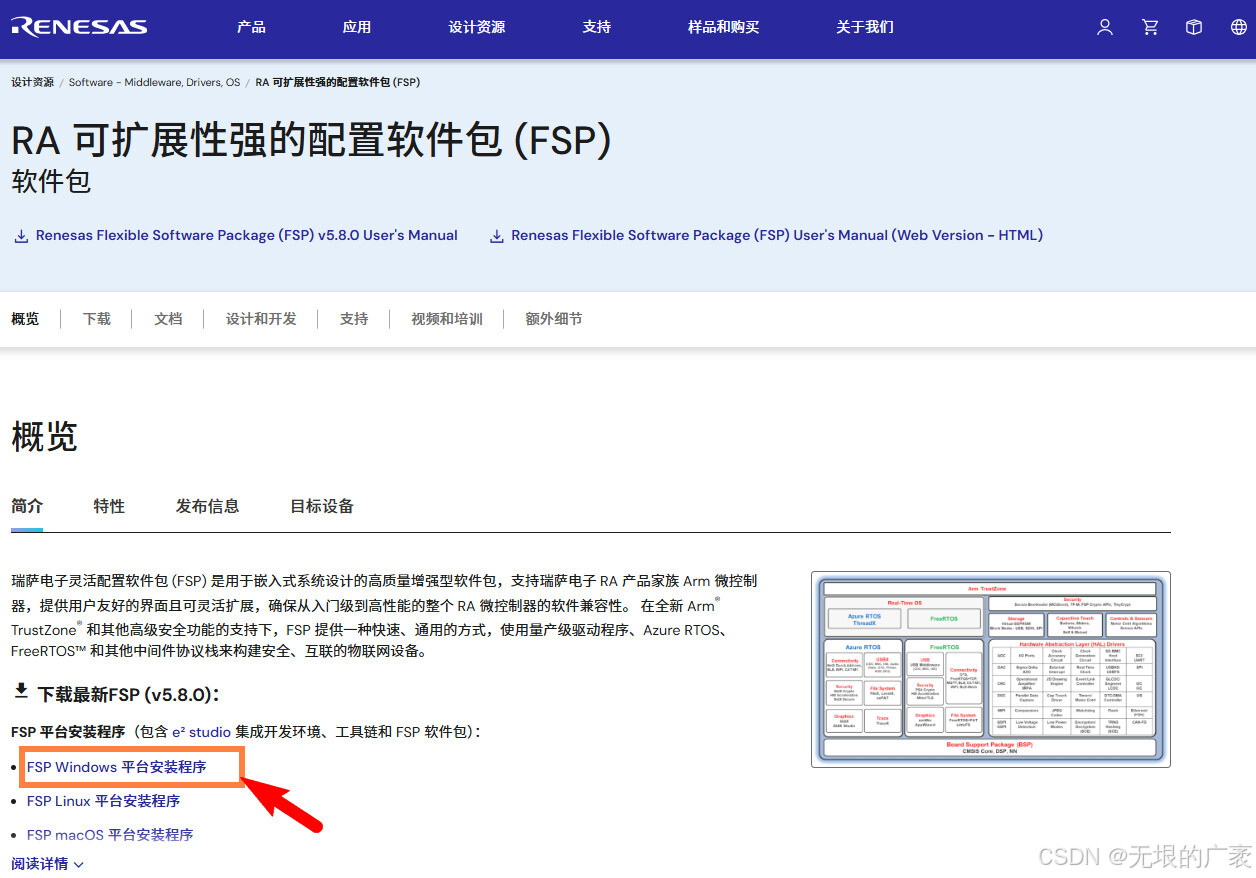Select the 文档 section tab

(168, 319)
